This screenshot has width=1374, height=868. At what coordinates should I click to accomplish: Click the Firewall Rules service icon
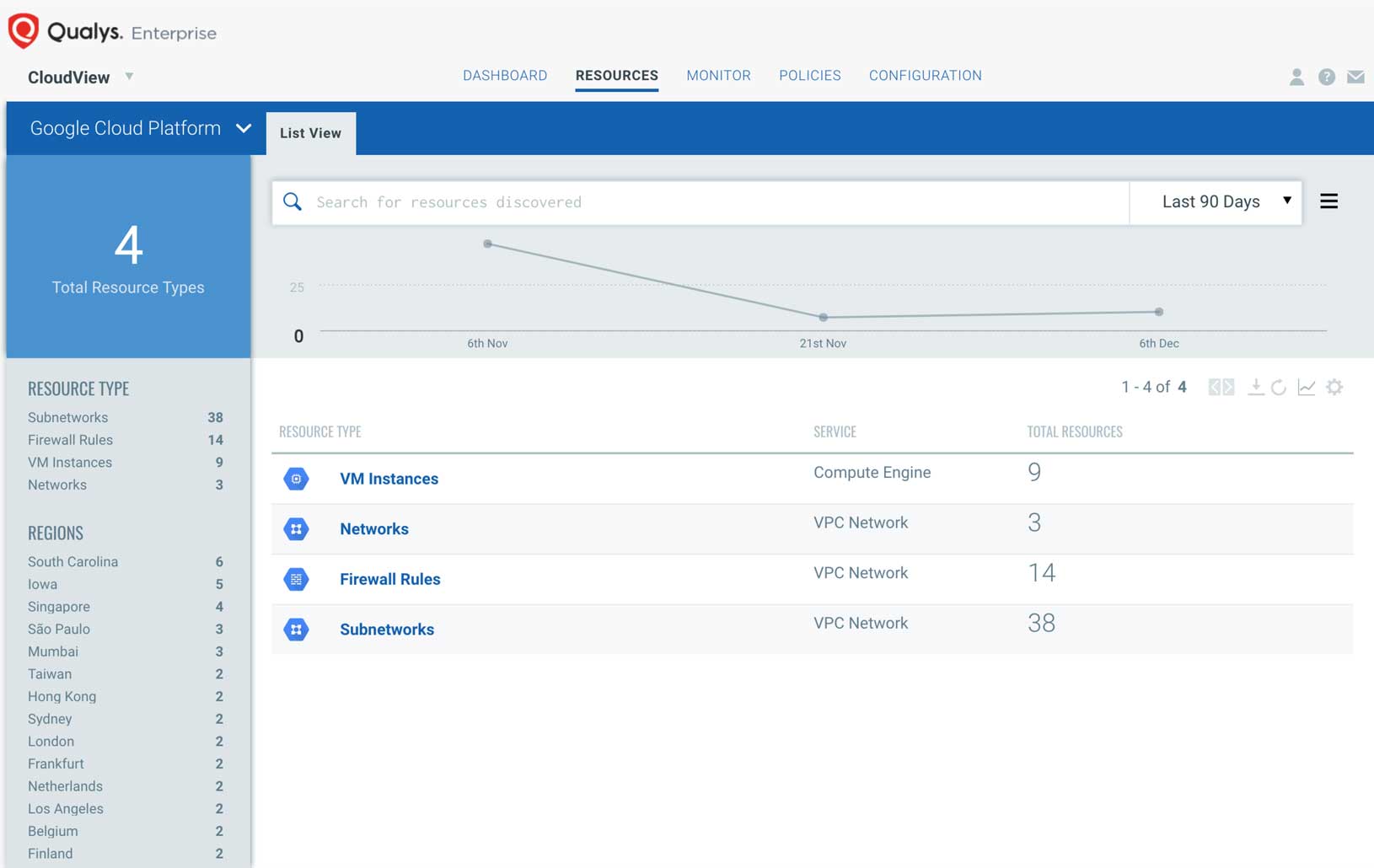click(297, 579)
